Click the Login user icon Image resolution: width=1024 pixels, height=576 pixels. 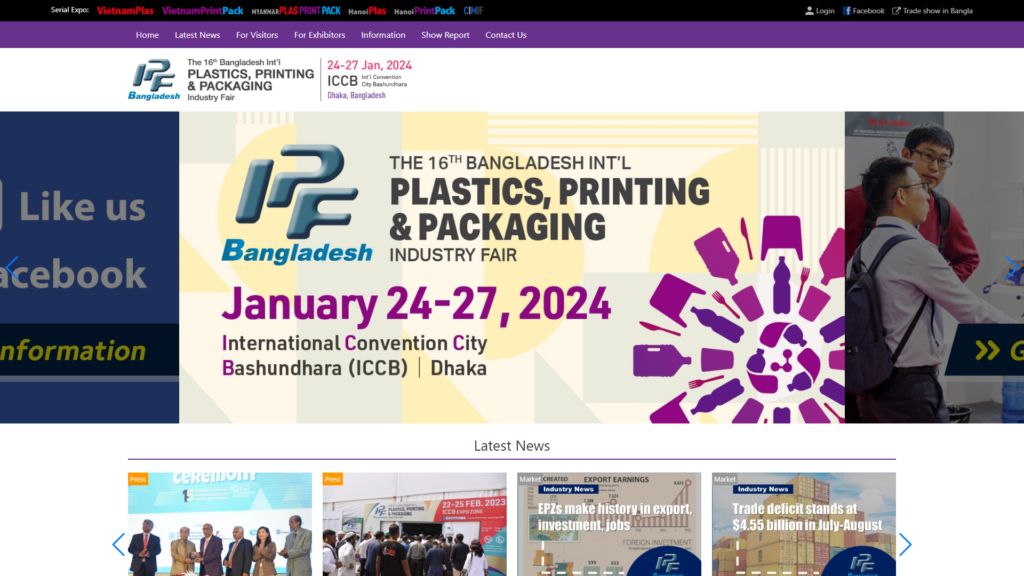pos(809,10)
